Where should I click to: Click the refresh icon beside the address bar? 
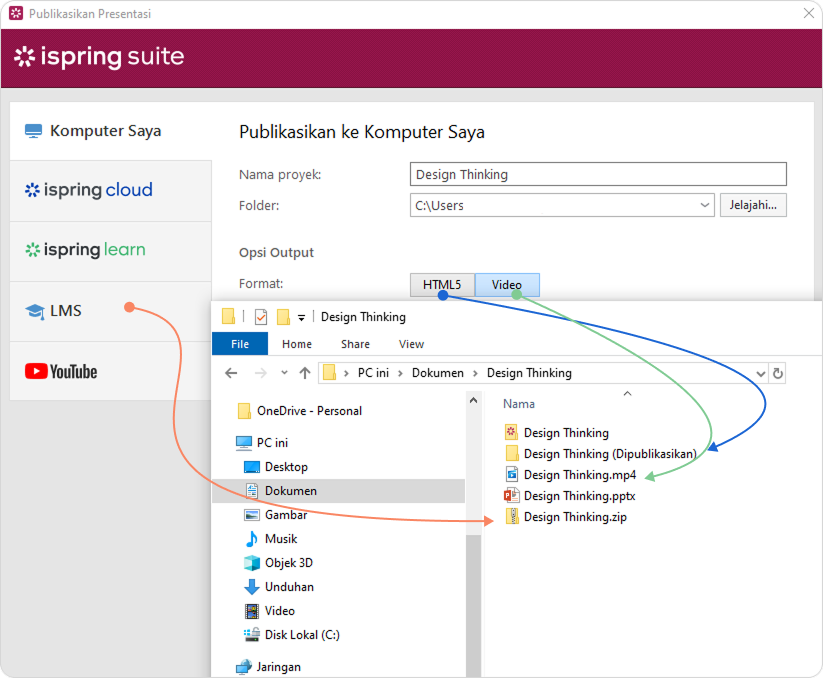[x=778, y=373]
